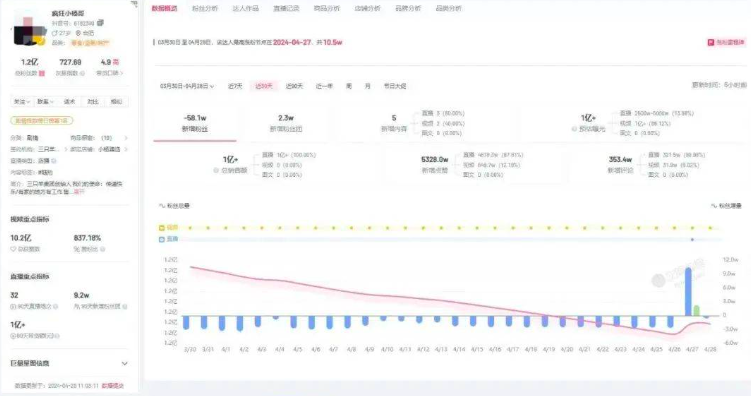Screen dimensions: 751x396
Task: Collapse the profile panel with top corner icon
Action: (134, 3)
